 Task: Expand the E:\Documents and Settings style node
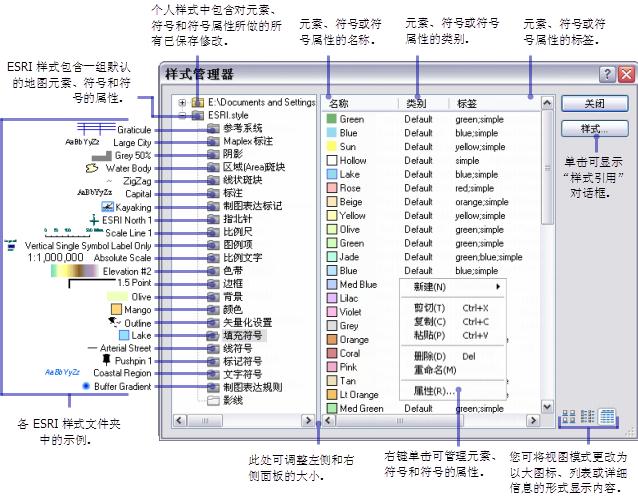(x=183, y=103)
